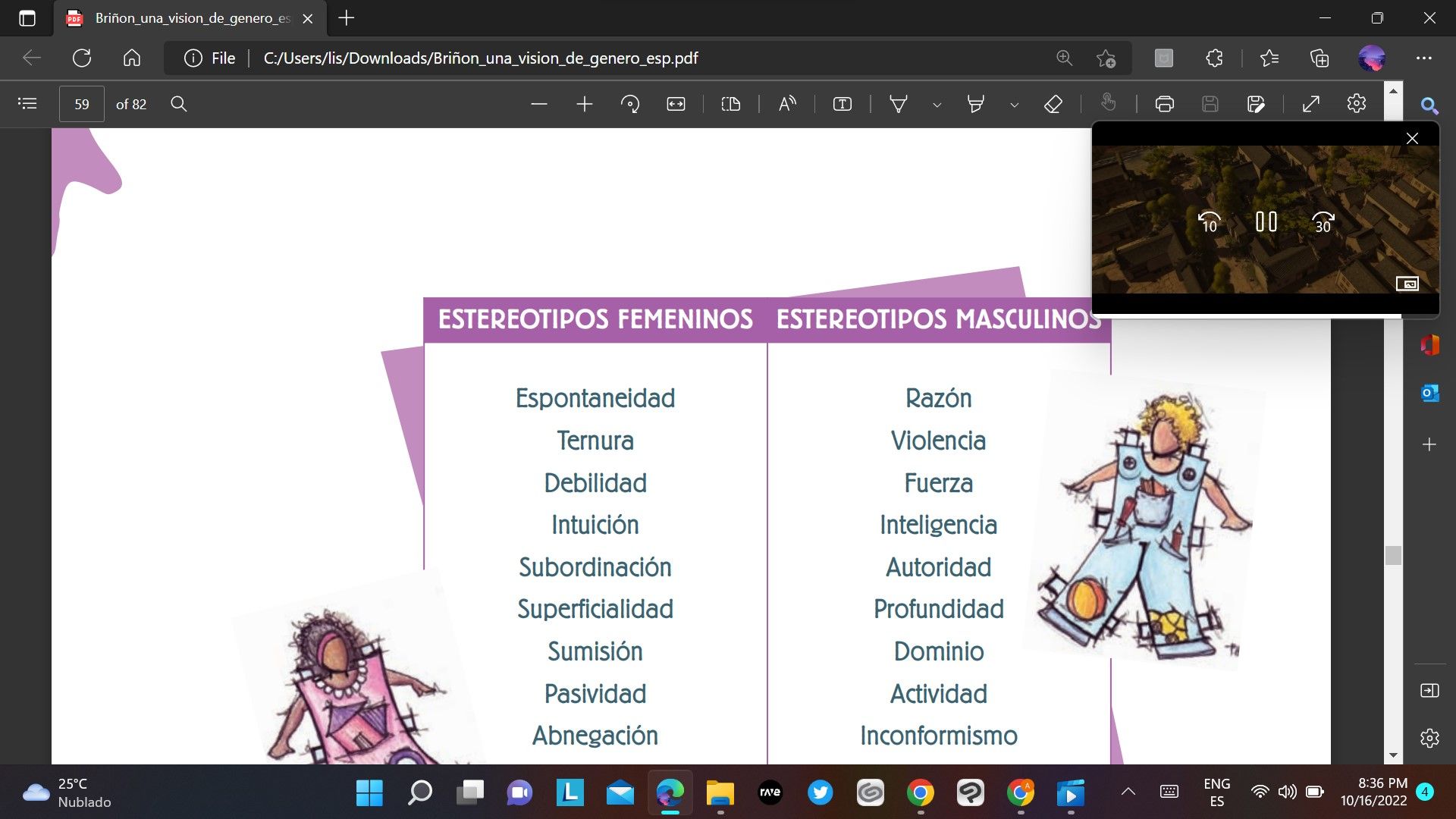The image size is (1456, 819).
Task: Click the page number input field
Action: [81, 104]
